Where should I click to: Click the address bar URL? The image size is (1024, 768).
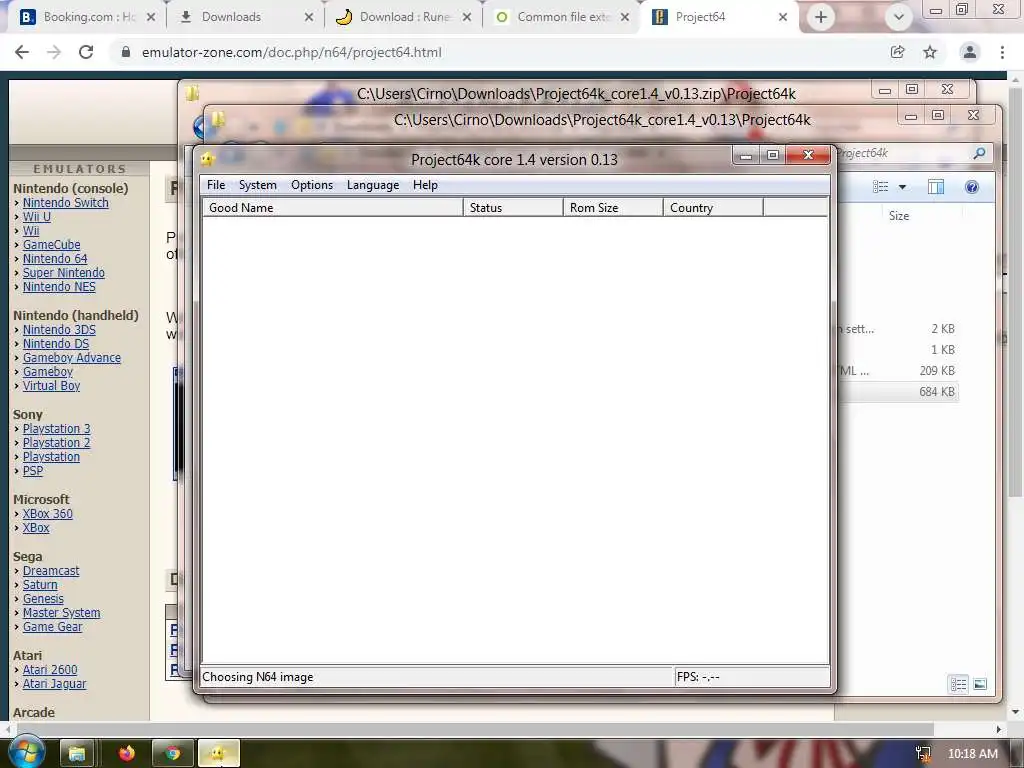tap(292, 52)
